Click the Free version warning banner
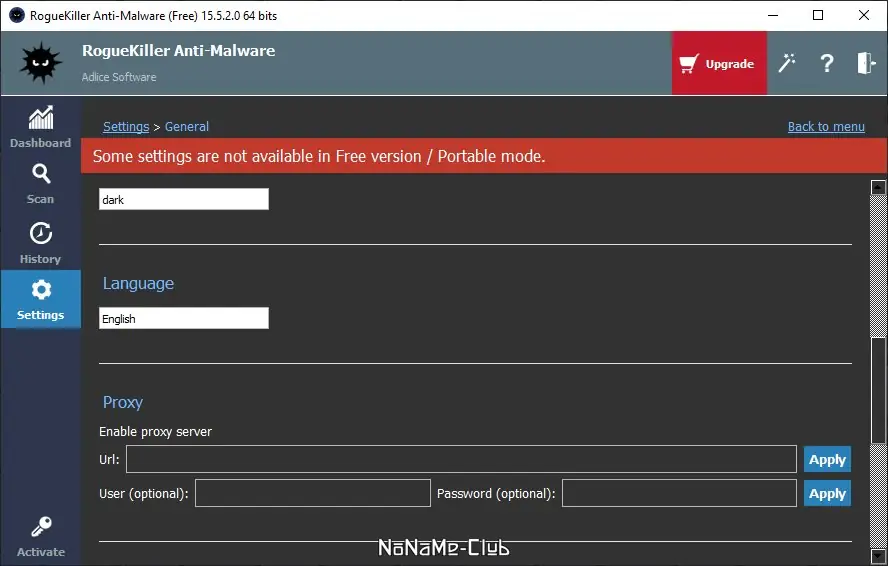 coord(484,156)
